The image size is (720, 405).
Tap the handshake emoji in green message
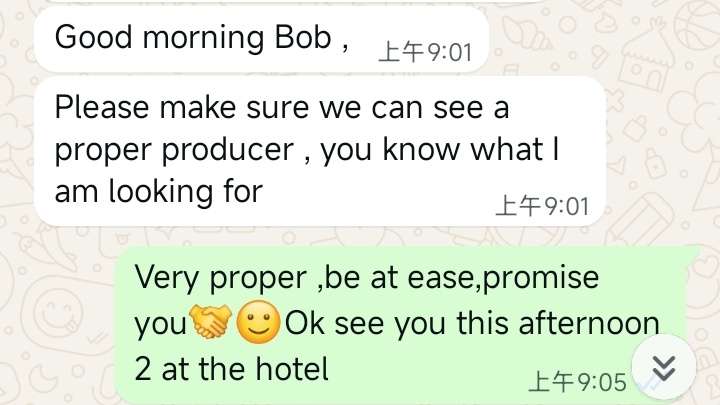click(x=211, y=321)
